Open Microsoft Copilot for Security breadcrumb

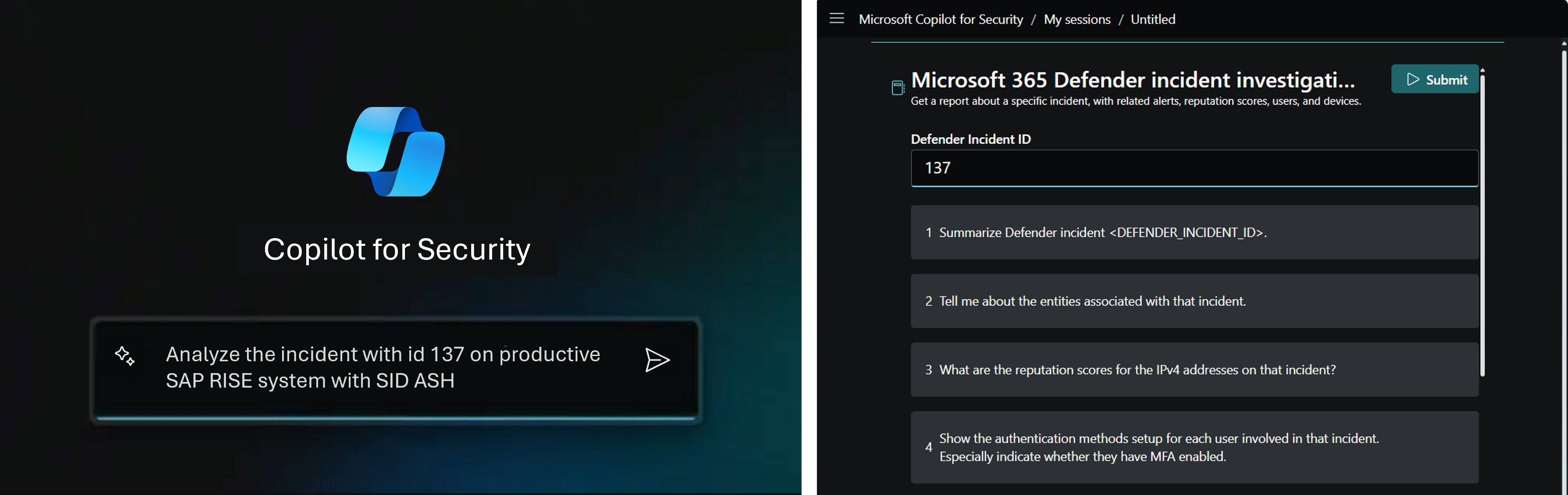pyautogui.click(x=941, y=19)
